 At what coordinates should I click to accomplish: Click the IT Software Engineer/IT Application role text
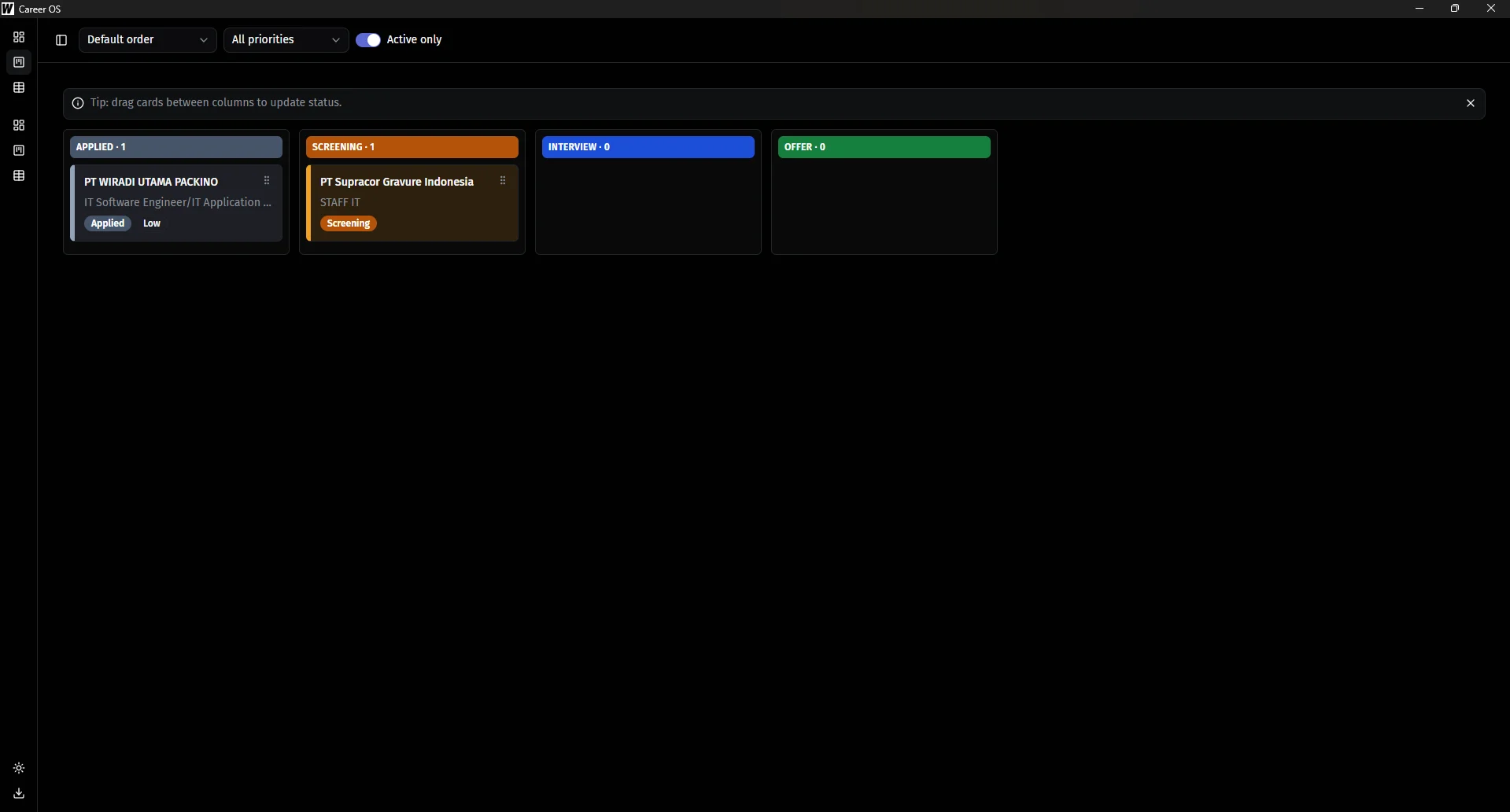point(178,202)
